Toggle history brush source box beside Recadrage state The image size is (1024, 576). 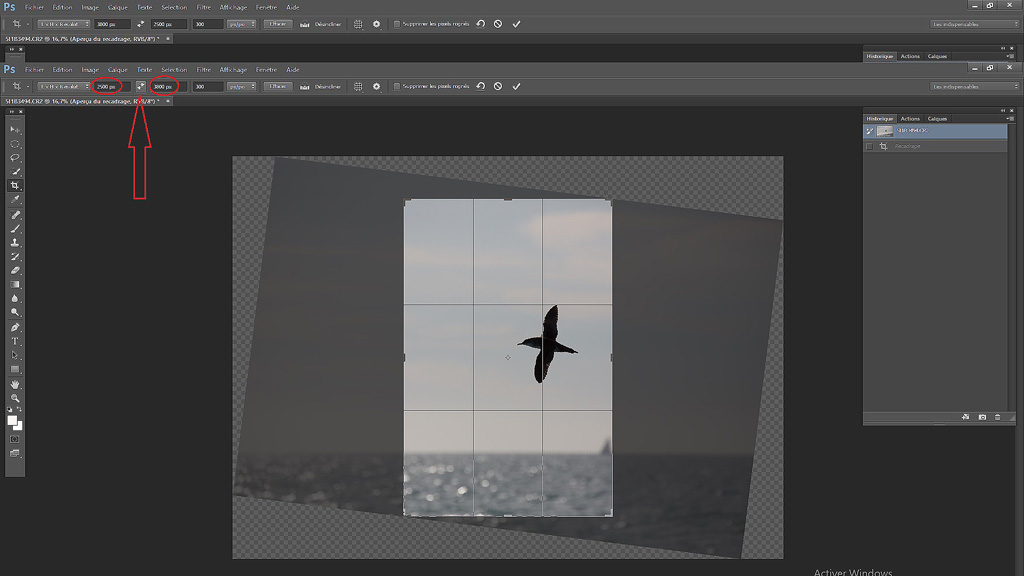pos(869,146)
